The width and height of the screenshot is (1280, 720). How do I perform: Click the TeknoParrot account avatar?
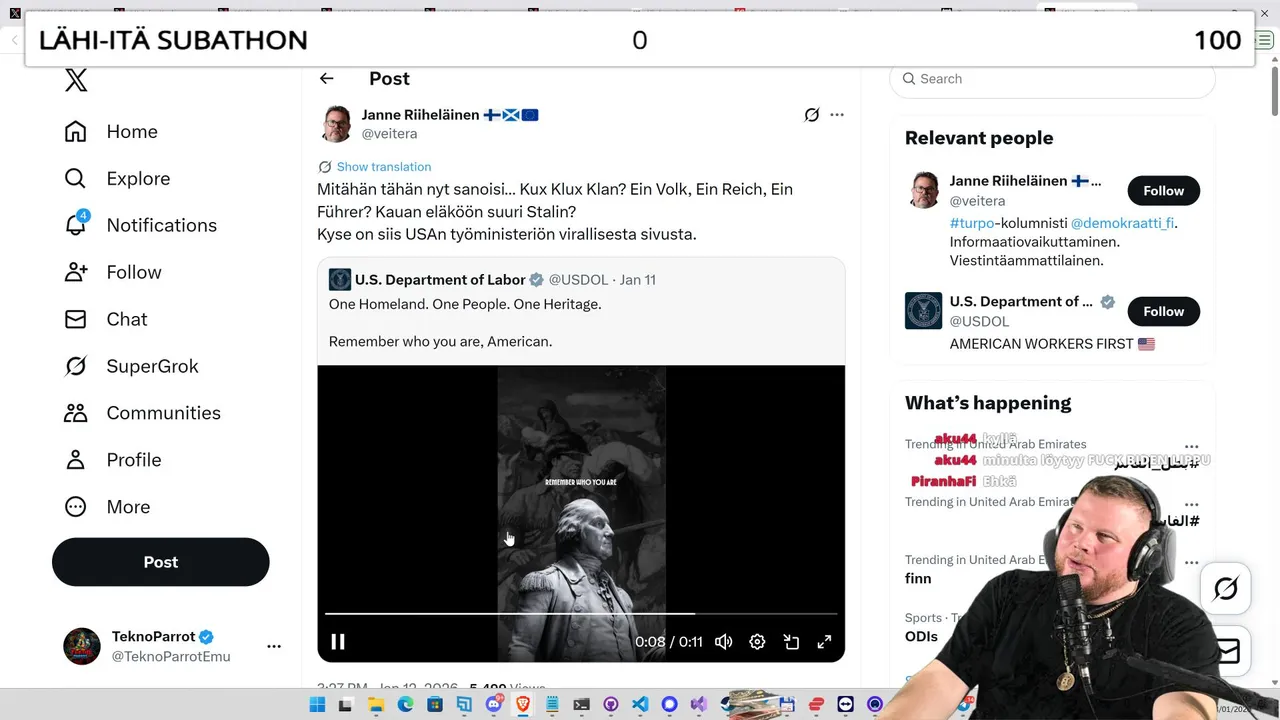(x=82, y=647)
